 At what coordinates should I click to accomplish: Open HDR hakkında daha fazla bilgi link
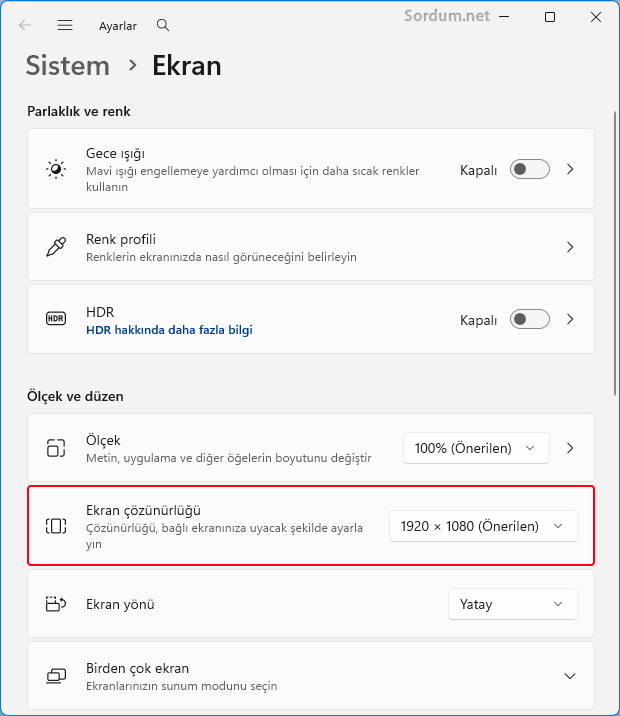point(169,330)
